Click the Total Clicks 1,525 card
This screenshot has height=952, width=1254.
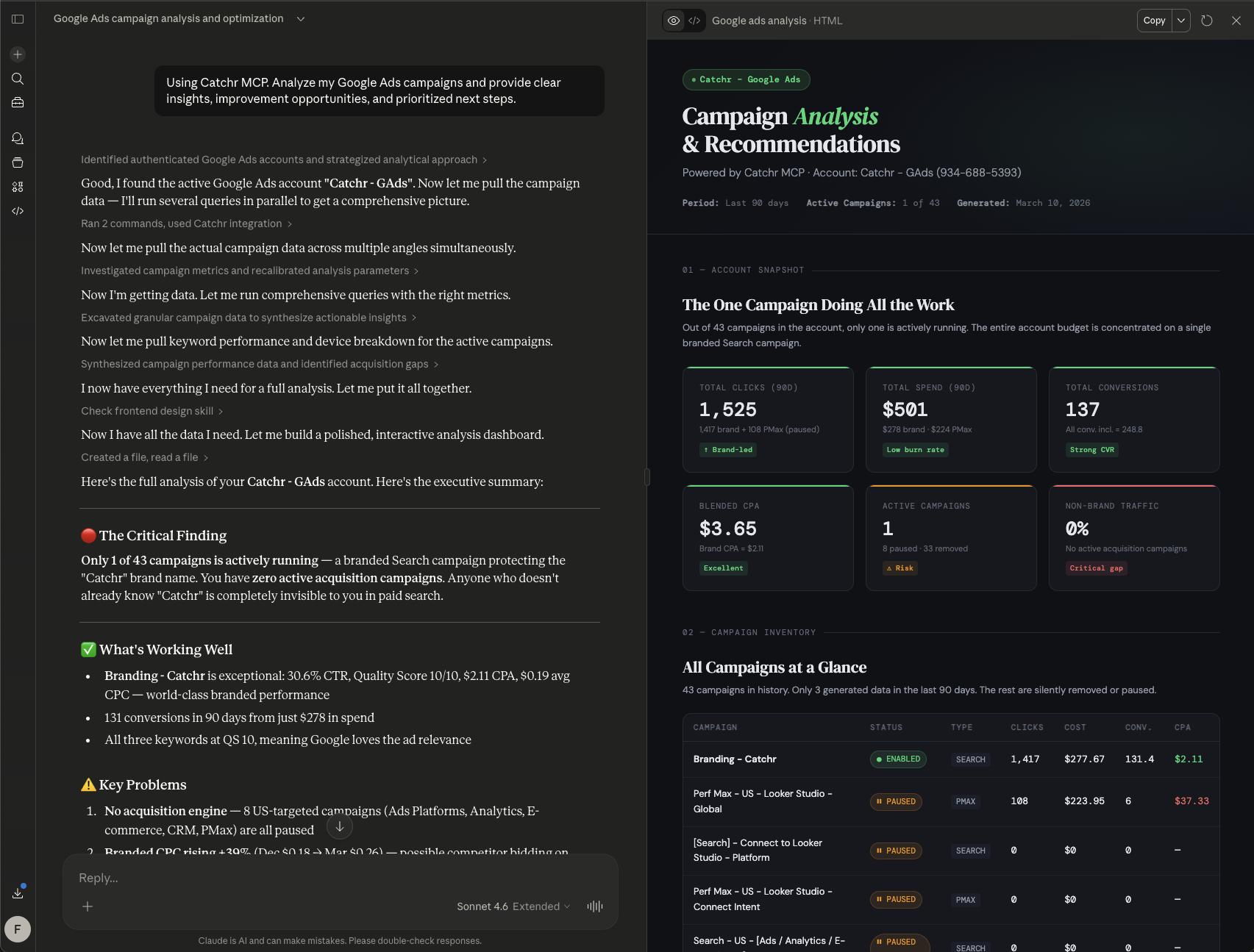point(768,419)
